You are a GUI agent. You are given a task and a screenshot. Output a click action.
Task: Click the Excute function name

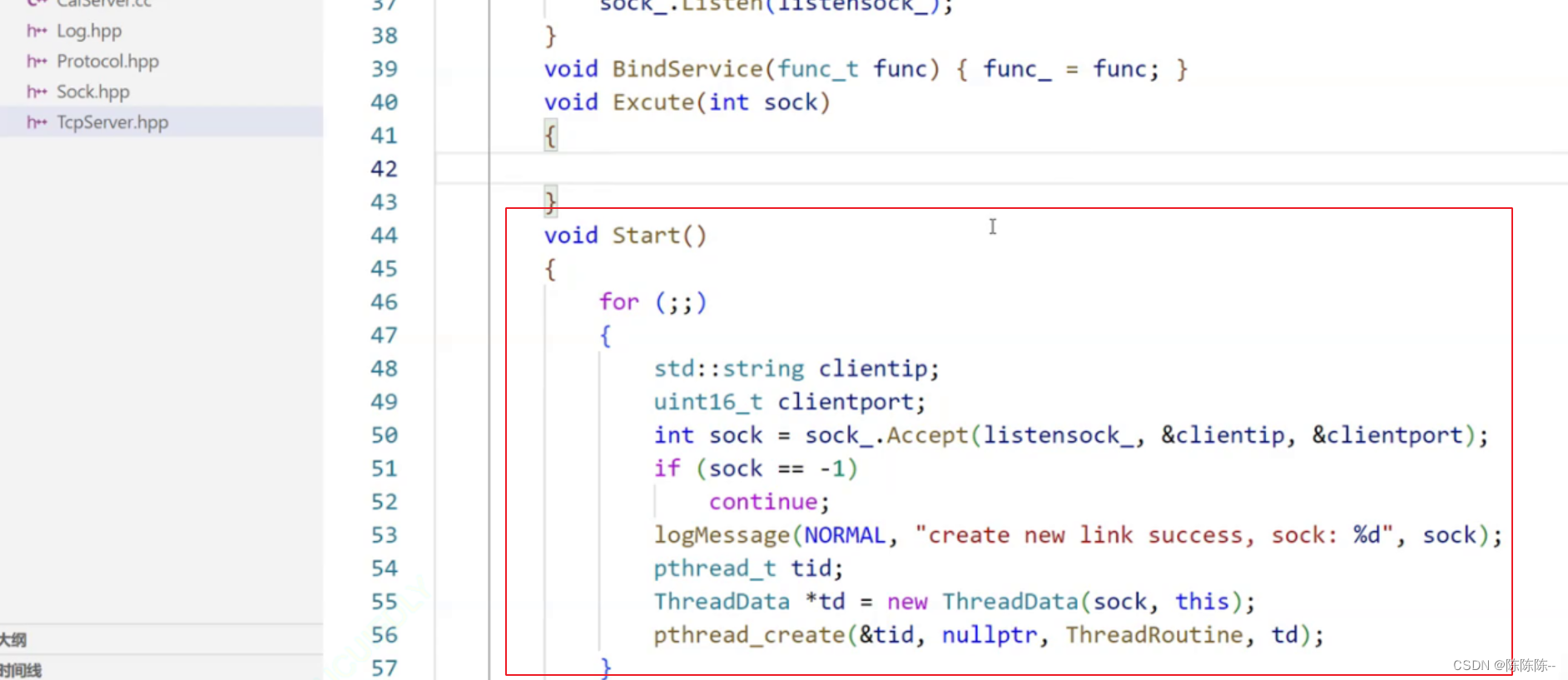(x=653, y=102)
